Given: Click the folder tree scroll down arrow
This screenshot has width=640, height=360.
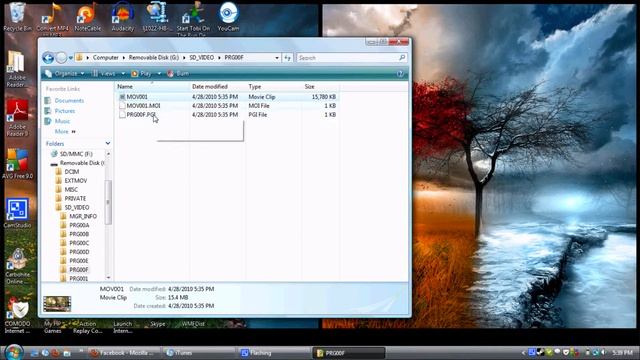Looking at the screenshot, I should point(108,278).
